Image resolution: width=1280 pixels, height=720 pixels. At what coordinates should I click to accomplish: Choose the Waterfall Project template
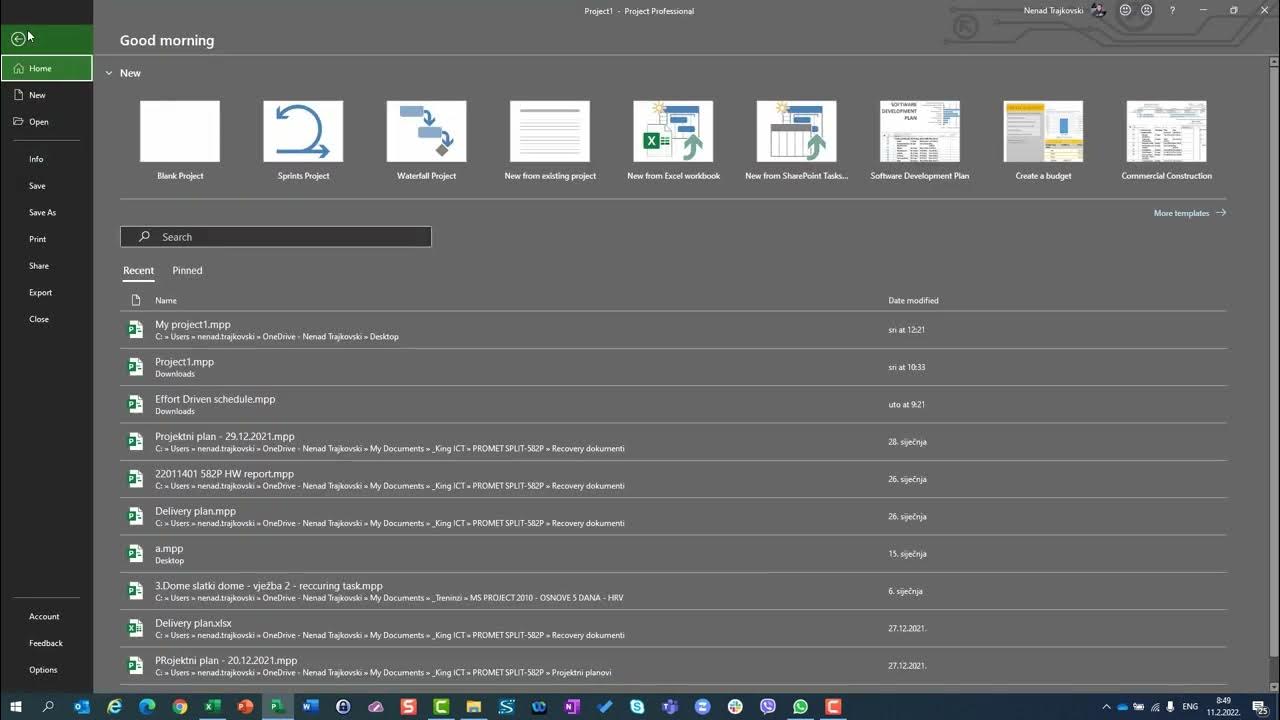coord(426,140)
